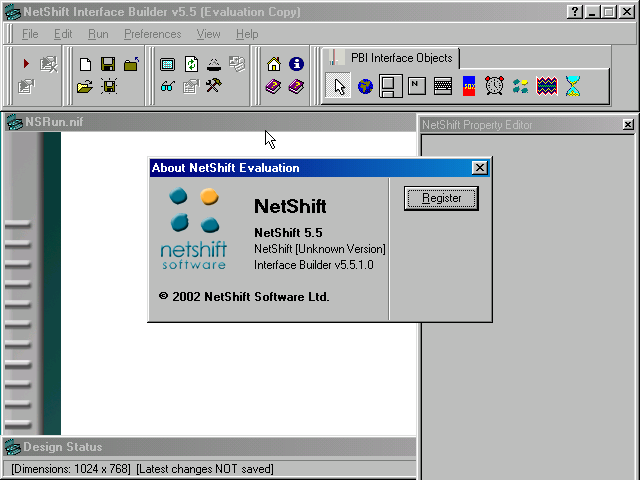640x480 pixels.
Task: Open the File menu
Action: point(30,34)
